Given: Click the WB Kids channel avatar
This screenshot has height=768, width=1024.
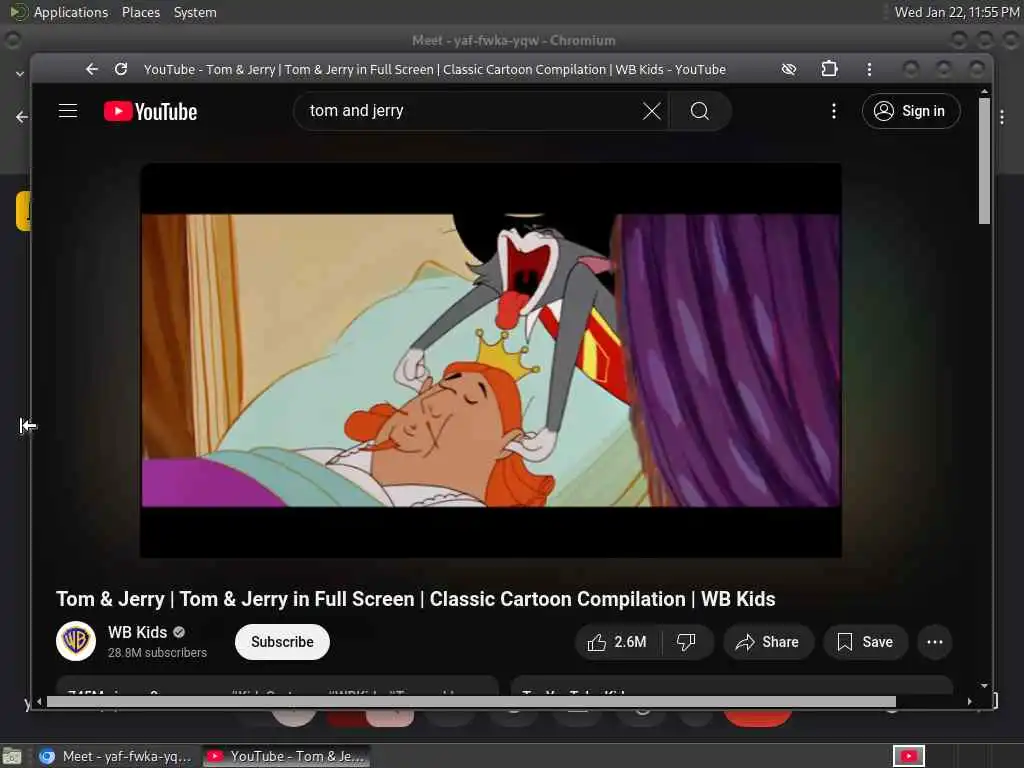Looking at the screenshot, I should (x=76, y=641).
